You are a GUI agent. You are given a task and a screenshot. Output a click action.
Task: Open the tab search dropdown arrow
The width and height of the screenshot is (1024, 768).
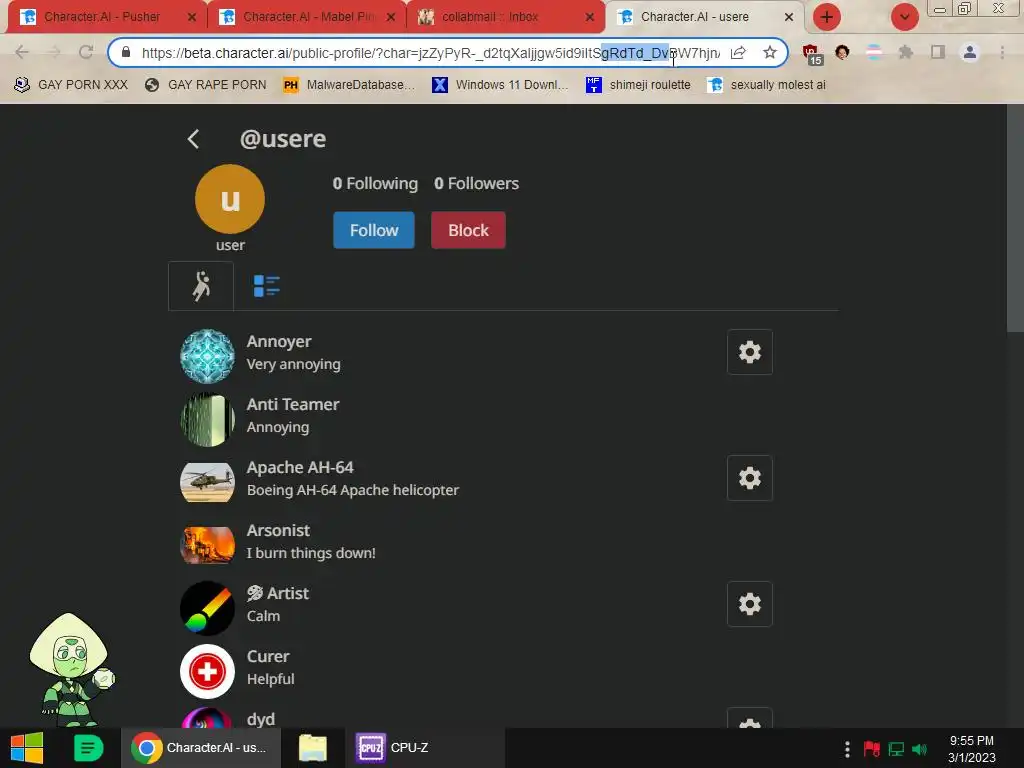pos(904,17)
